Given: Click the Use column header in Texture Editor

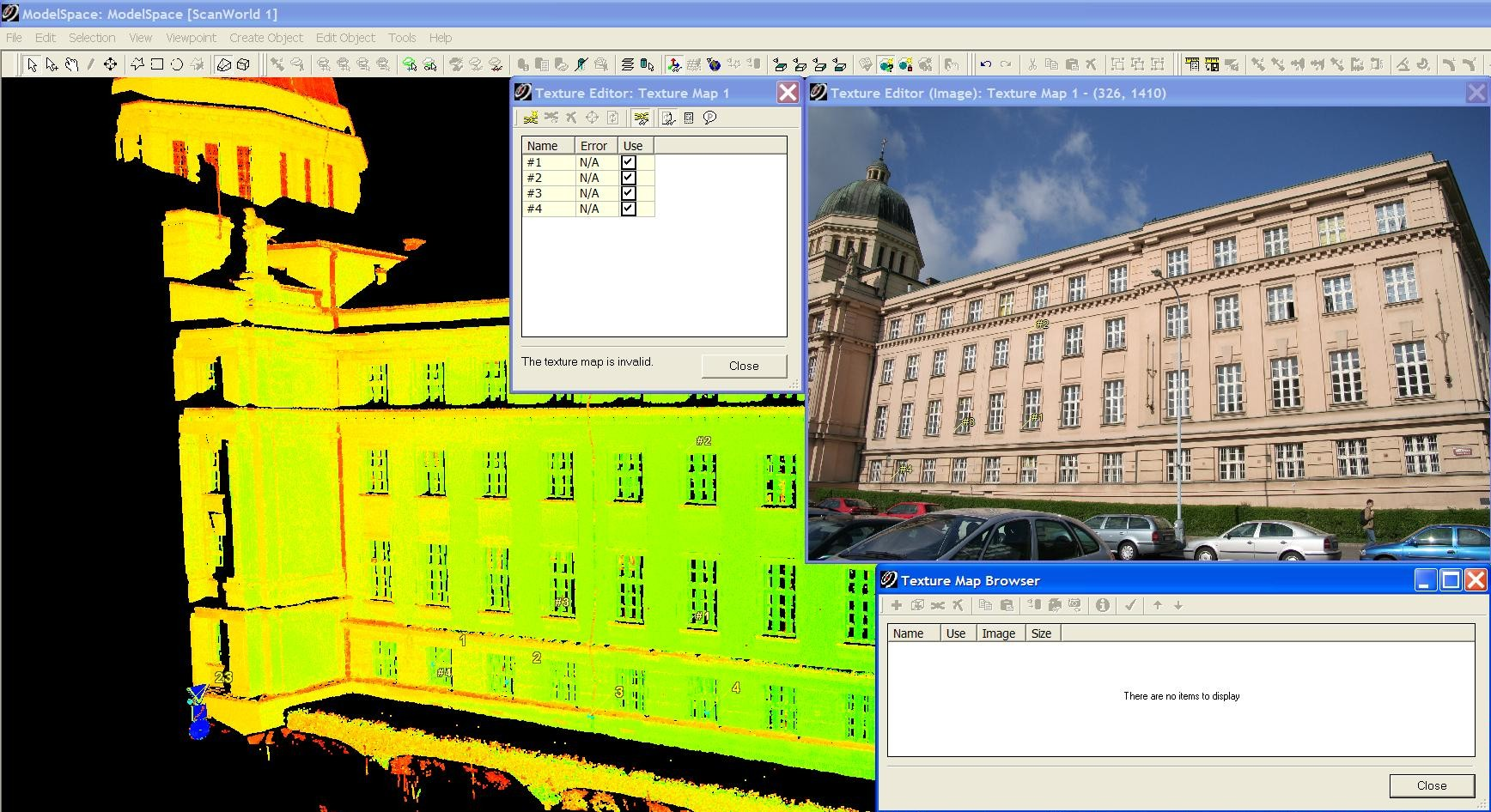Looking at the screenshot, I should click(x=636, y=146).
